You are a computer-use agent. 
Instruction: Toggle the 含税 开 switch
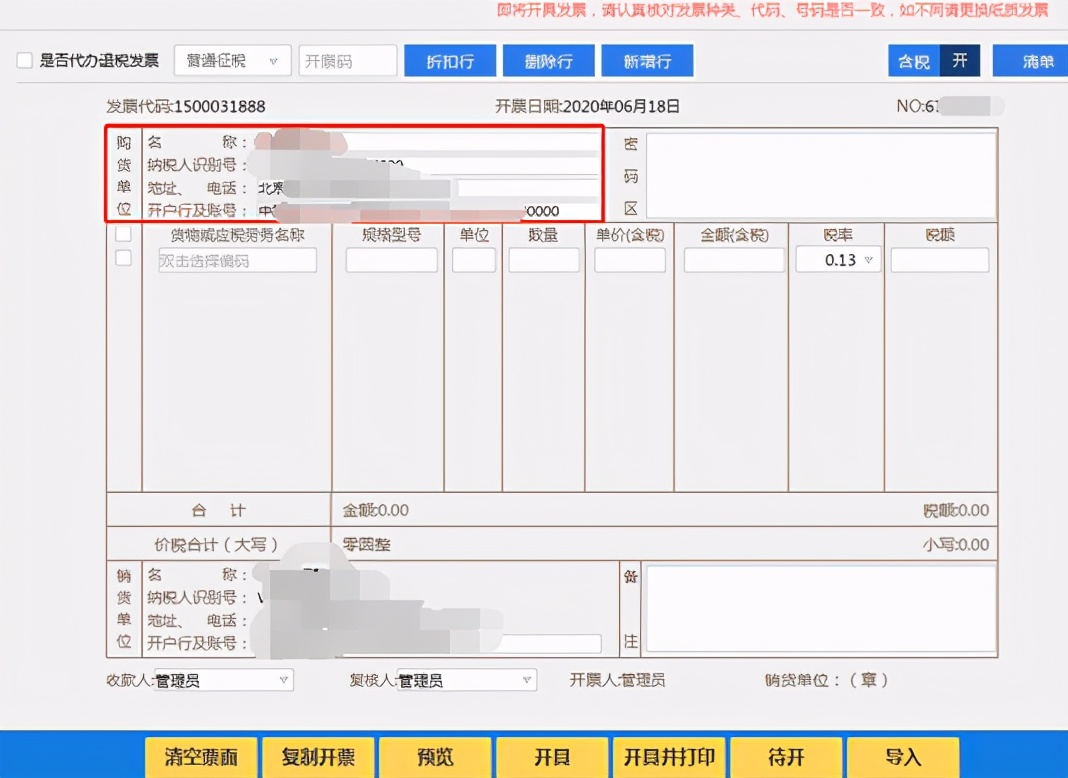(x=934, y=61)
